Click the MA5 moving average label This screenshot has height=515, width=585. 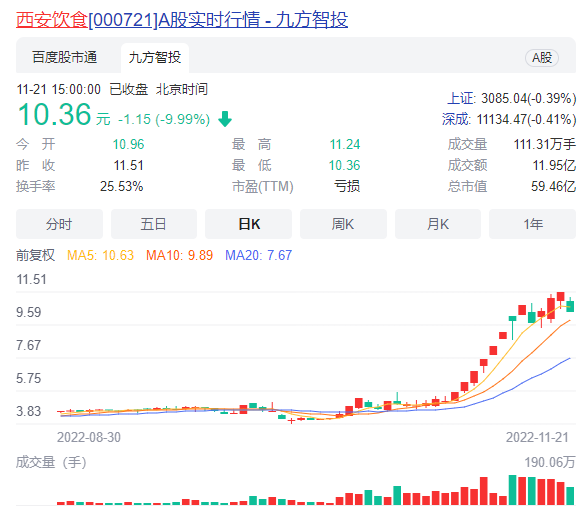tap(100, 255)
